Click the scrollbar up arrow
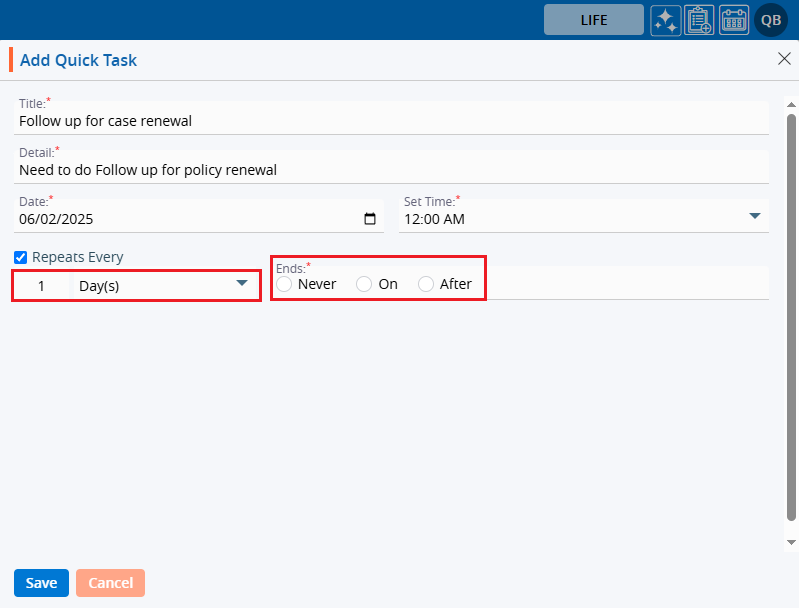Screen dimensions: 799x608 tap(790, 104)
